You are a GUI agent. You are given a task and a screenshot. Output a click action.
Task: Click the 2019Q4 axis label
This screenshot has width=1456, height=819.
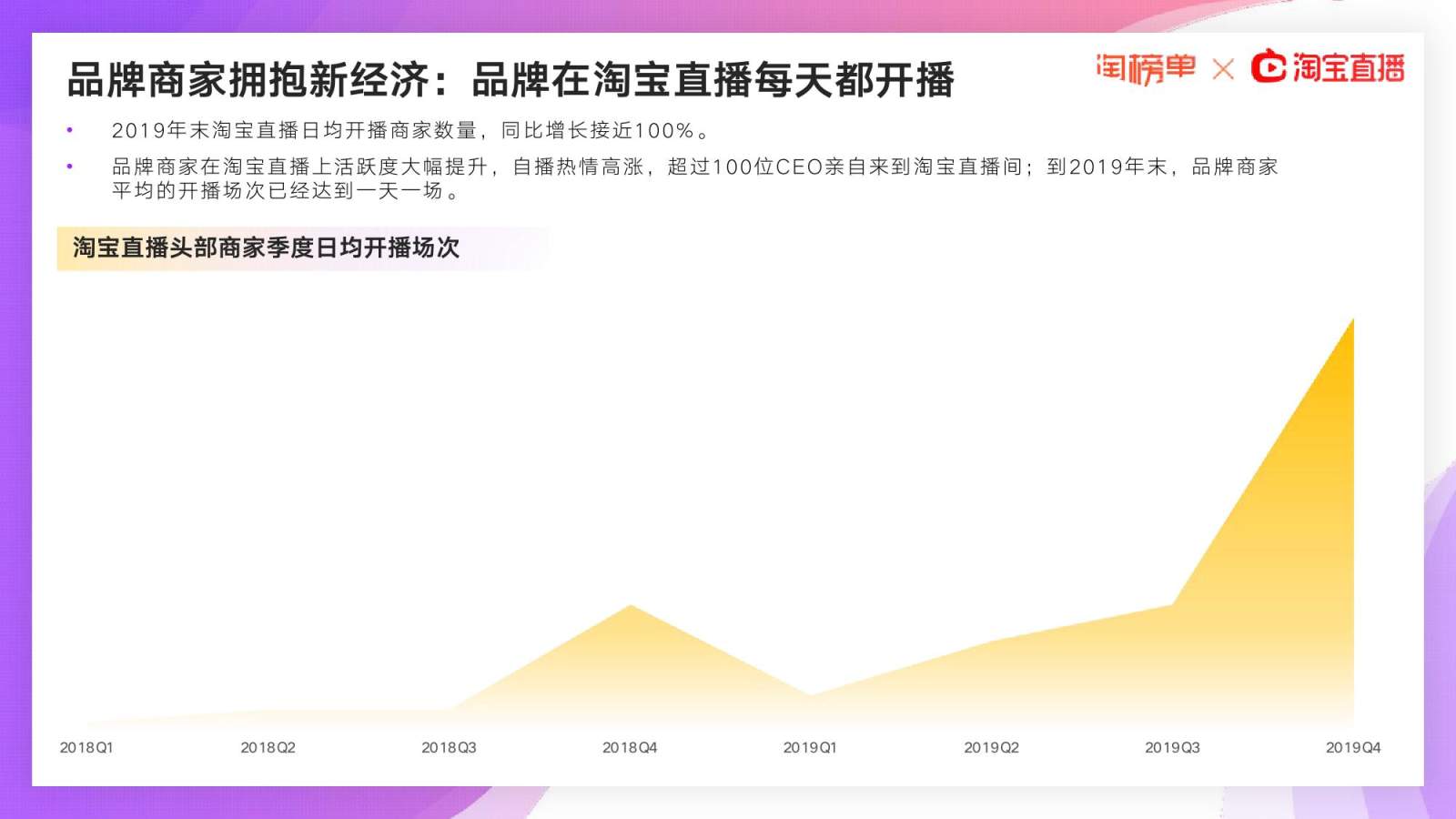(1353, 747)
